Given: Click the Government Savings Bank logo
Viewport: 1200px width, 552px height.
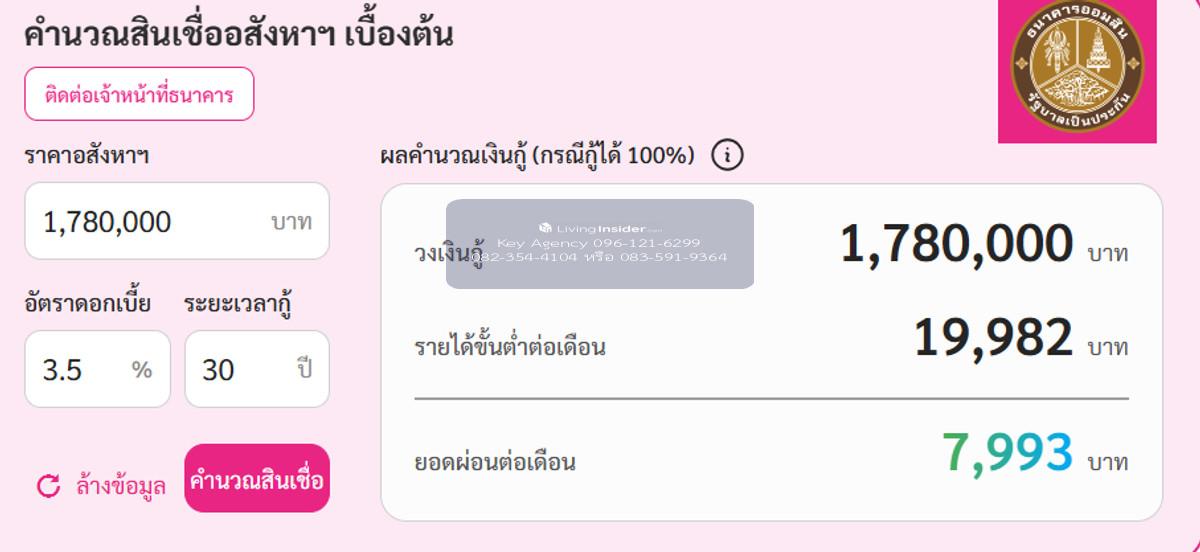Looking at the screenshot, I should [x=1077, y=68].
